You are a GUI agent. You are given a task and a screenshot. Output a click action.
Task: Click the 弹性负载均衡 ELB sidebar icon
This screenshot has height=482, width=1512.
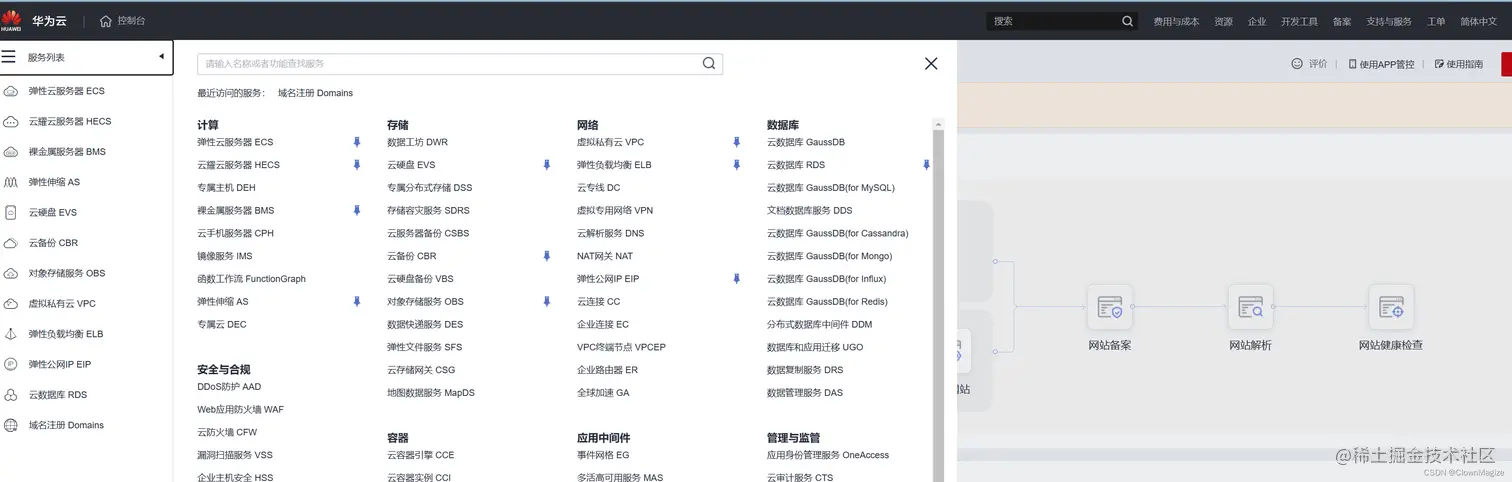point(11,334)
